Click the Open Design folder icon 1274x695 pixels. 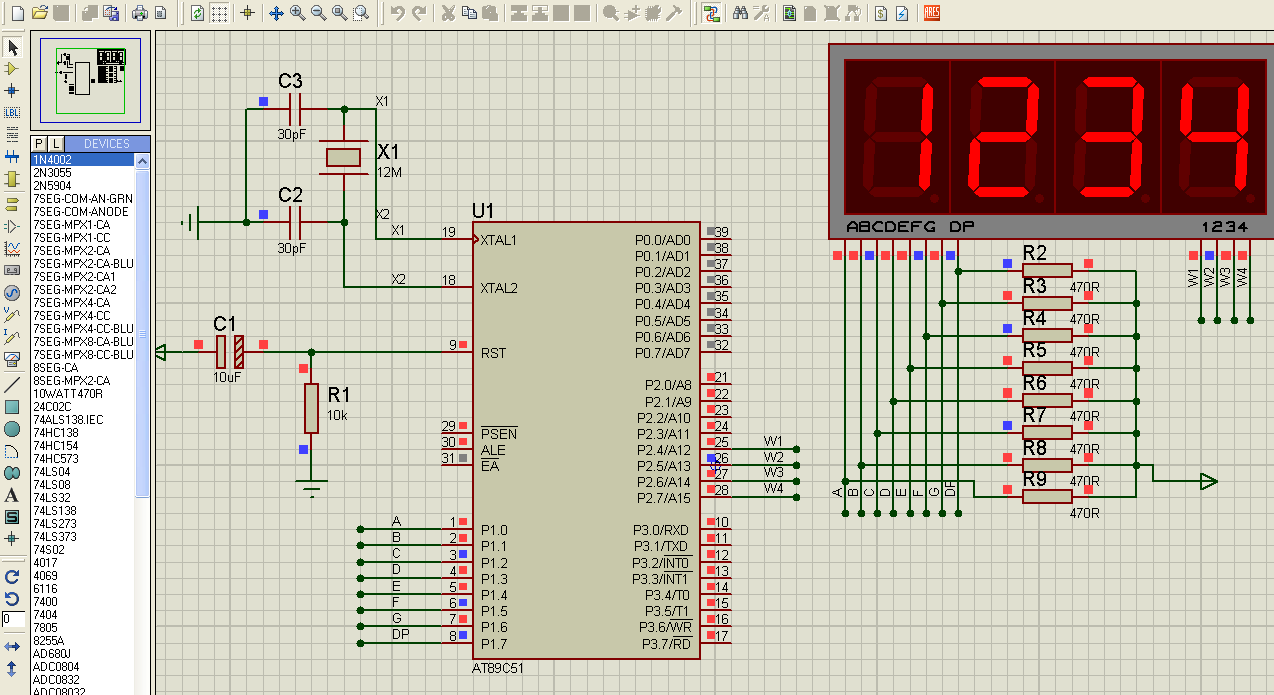click(x=40, y=13)
